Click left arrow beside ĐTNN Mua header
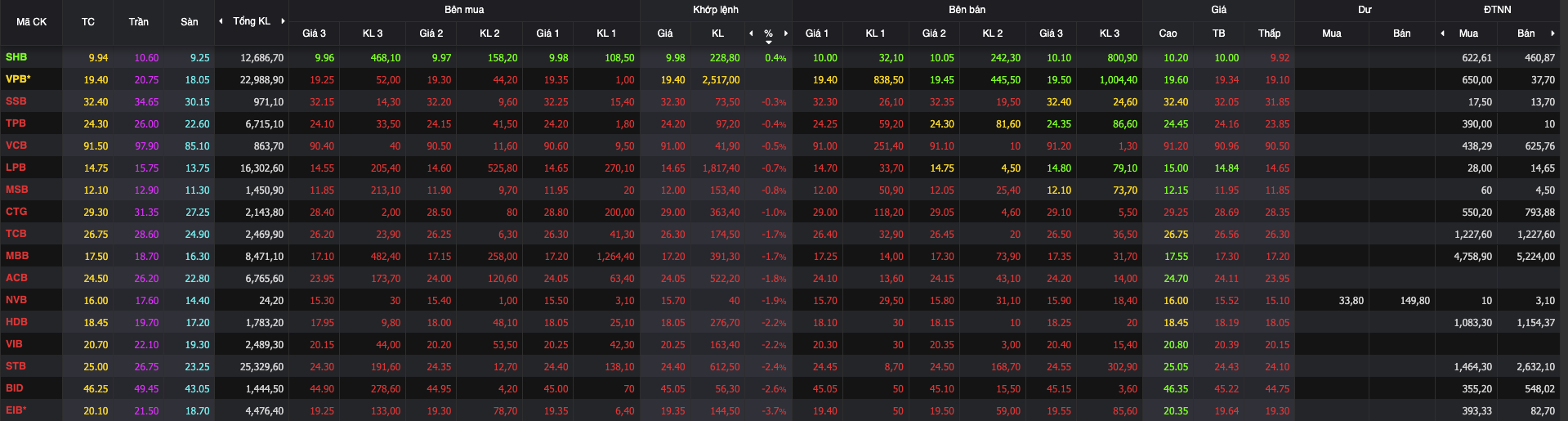Image resolution: width=1568 pixels, height=421 pixels. (1442, 34)
